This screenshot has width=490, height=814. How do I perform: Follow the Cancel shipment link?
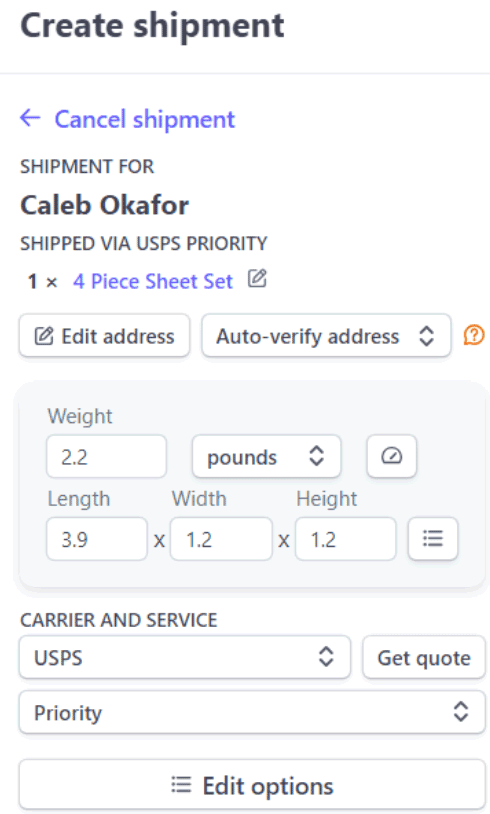click(145, 119)
